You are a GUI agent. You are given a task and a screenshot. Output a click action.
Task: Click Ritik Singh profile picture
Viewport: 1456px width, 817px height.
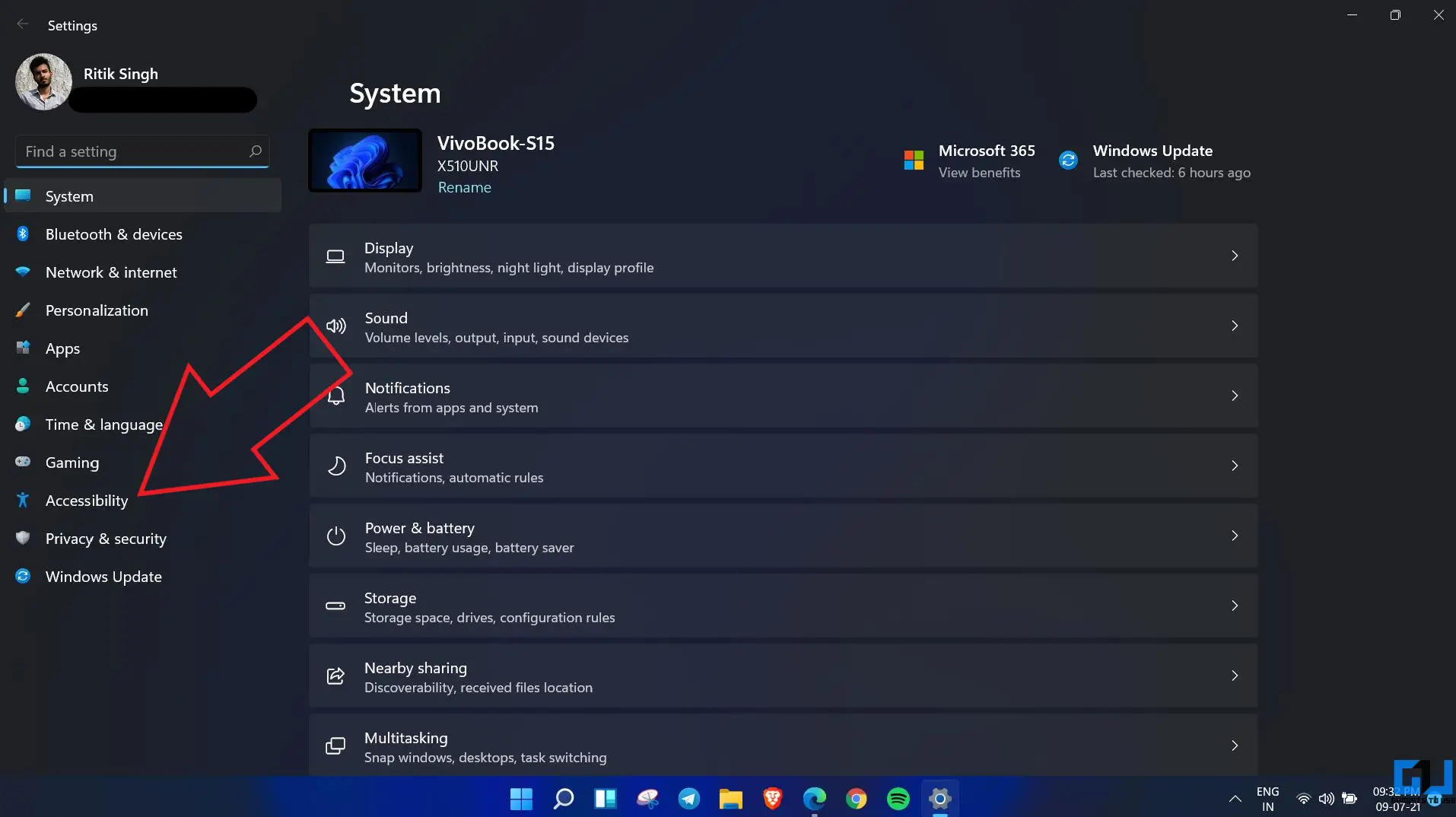[43, 82]
